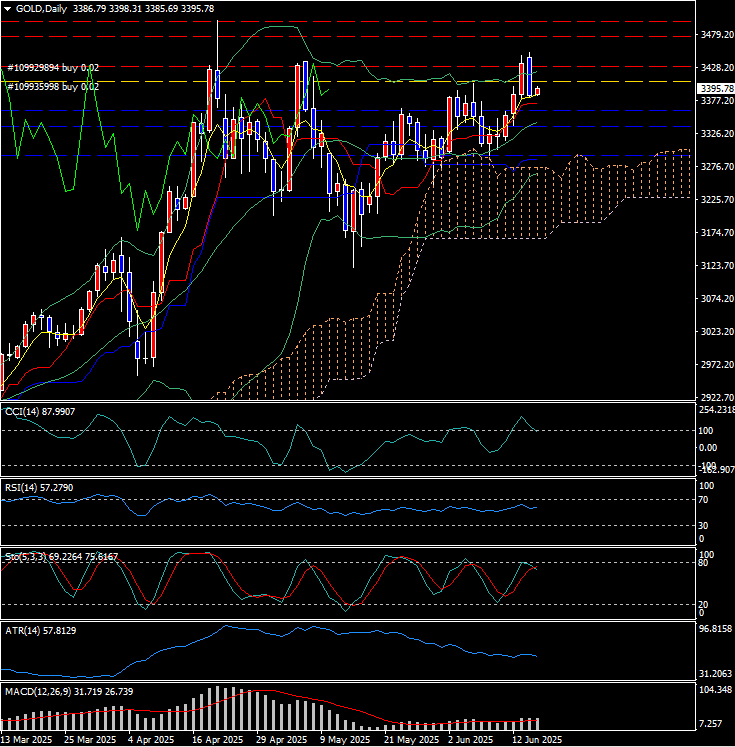Viewport: 735px width, 747px height.
Task: Select the CCI(14) 87.9907 indicator label
Action: [x=40, y=412]
